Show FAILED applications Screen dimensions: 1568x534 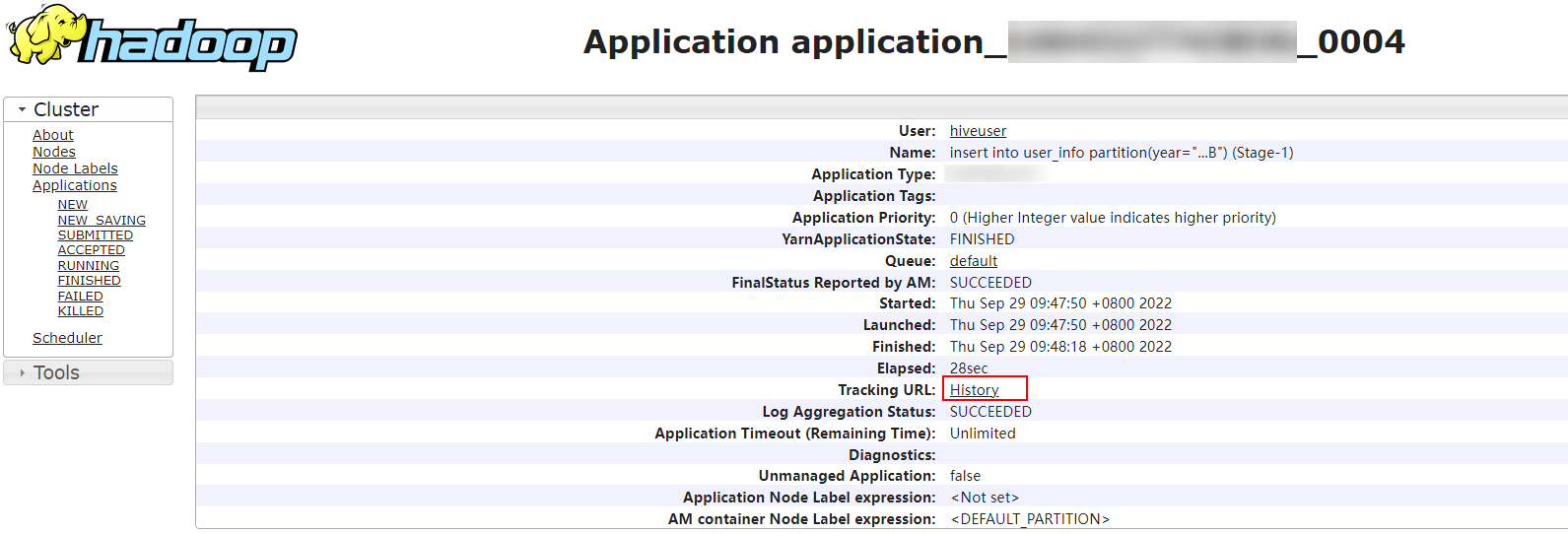(81, 296)
